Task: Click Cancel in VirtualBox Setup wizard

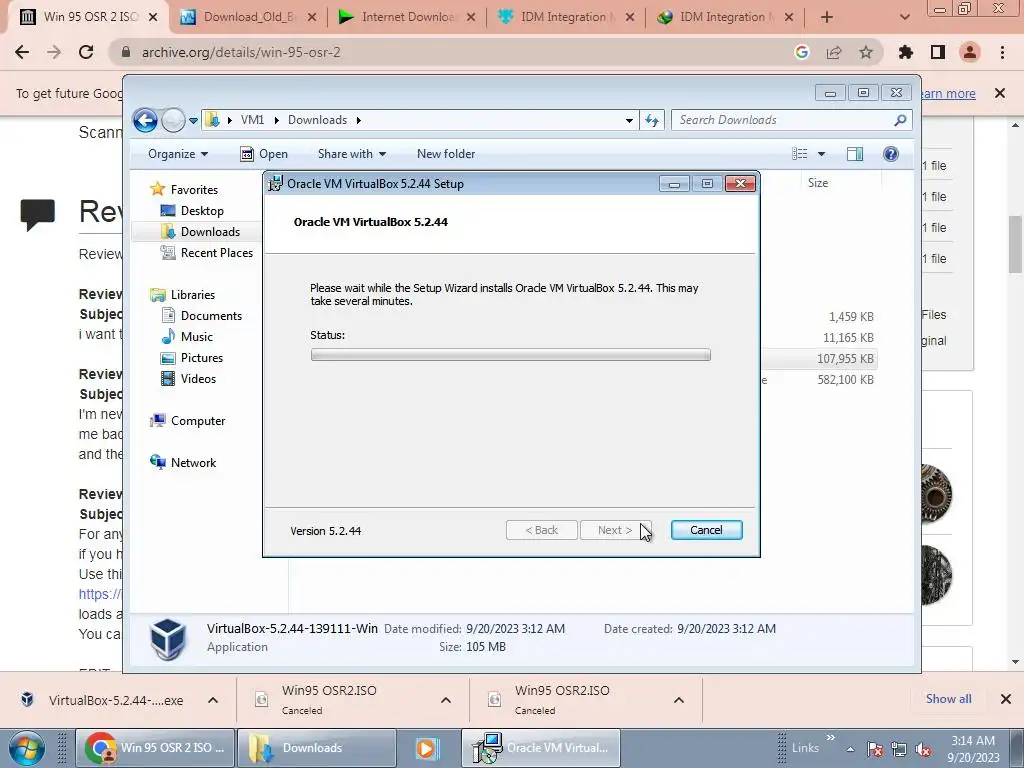Action: 706,530
